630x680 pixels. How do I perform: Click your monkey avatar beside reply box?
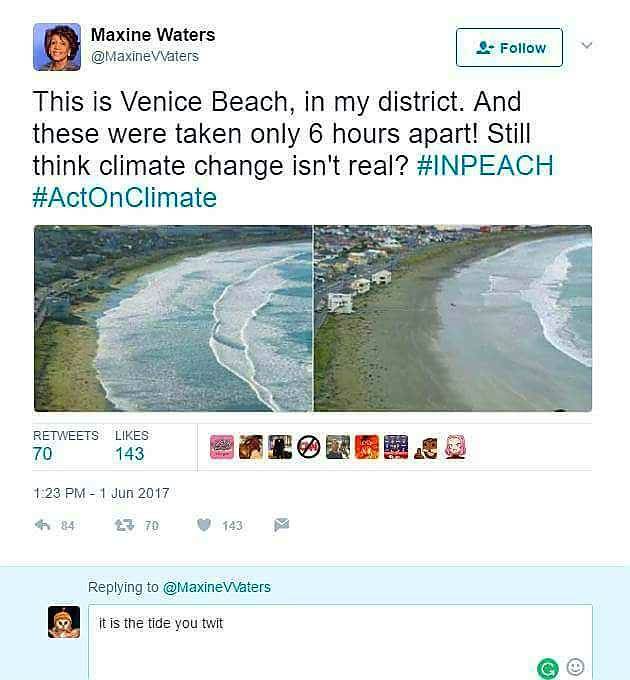click(x=64, y=622)
